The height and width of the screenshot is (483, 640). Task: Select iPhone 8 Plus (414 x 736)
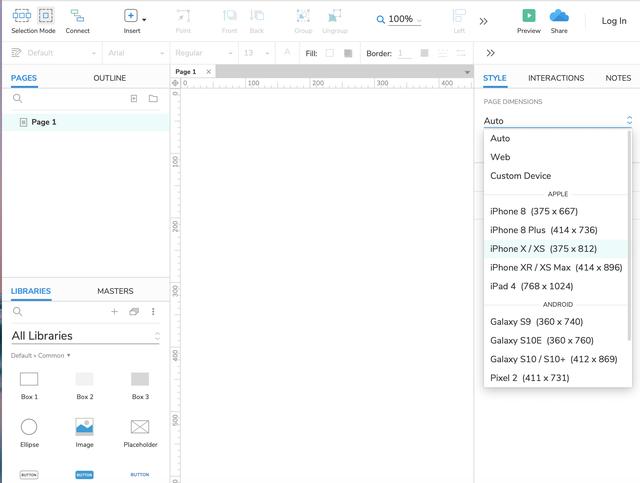[556, 230]
